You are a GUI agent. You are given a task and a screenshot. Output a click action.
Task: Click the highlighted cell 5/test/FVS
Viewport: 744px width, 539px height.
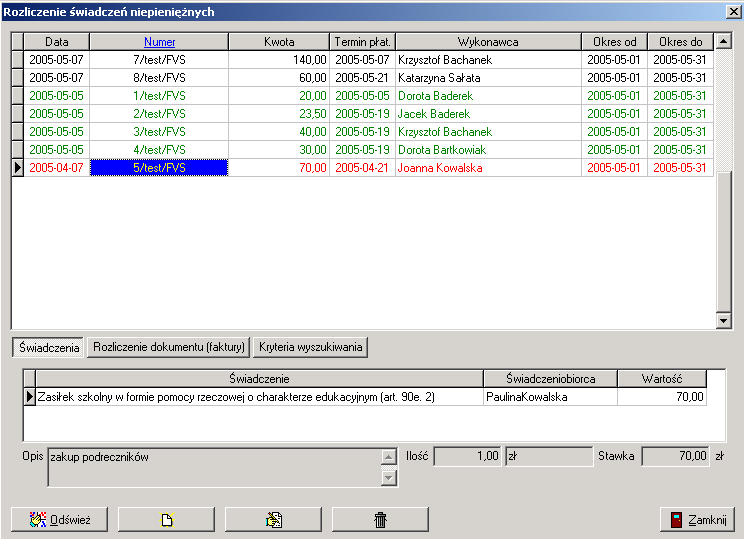click(x=159, y=168)
